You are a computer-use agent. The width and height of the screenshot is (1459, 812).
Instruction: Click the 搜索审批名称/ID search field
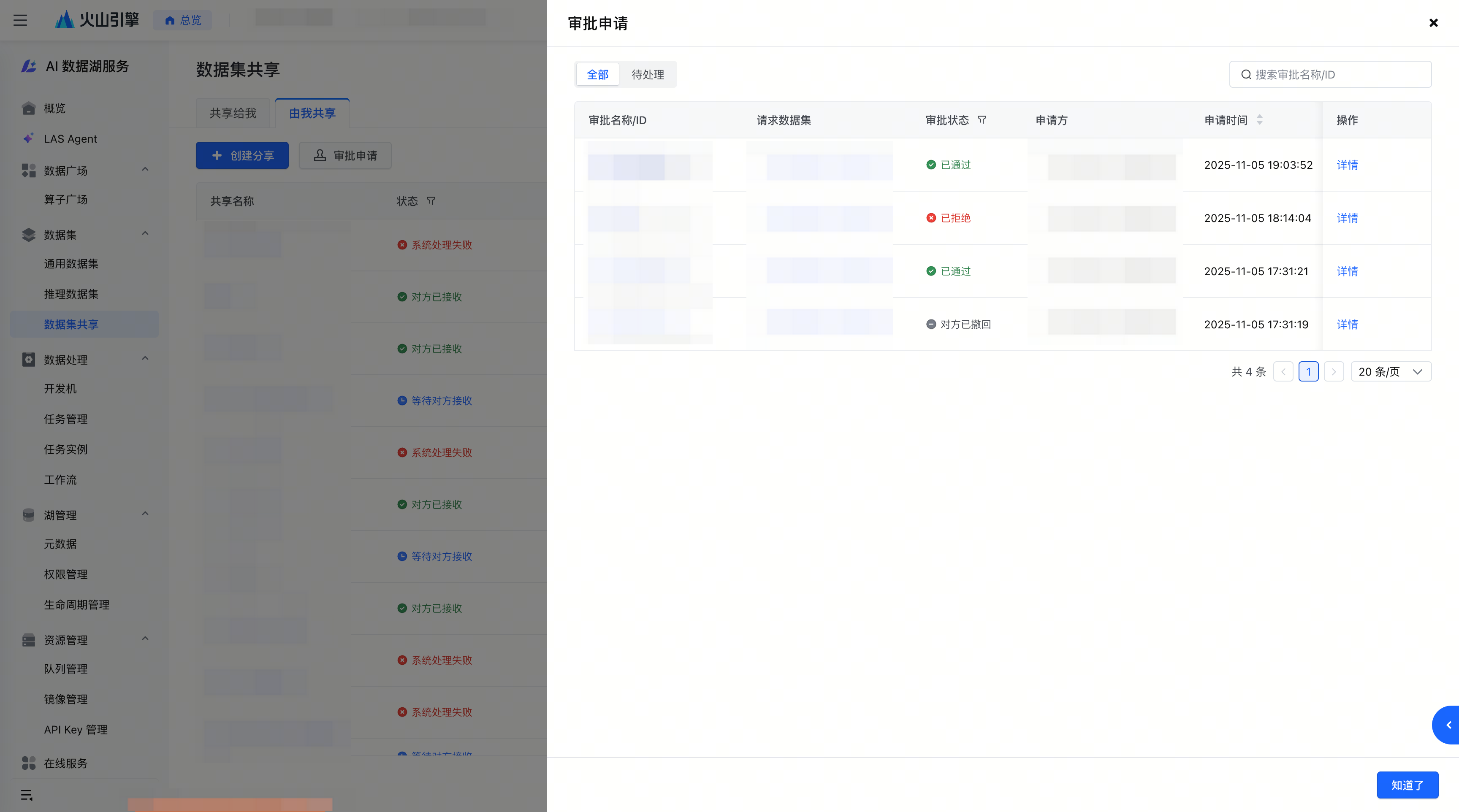1330,75
